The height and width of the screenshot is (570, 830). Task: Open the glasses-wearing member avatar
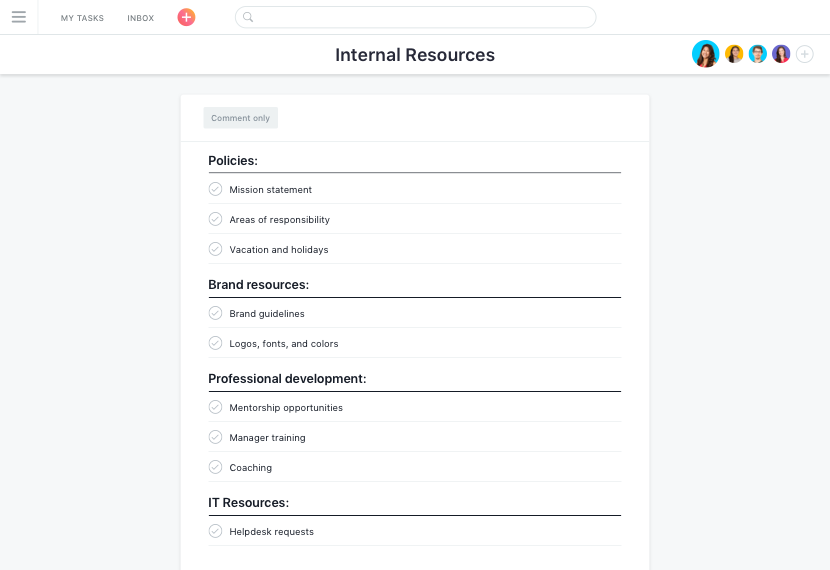click(x=757, y=54)
